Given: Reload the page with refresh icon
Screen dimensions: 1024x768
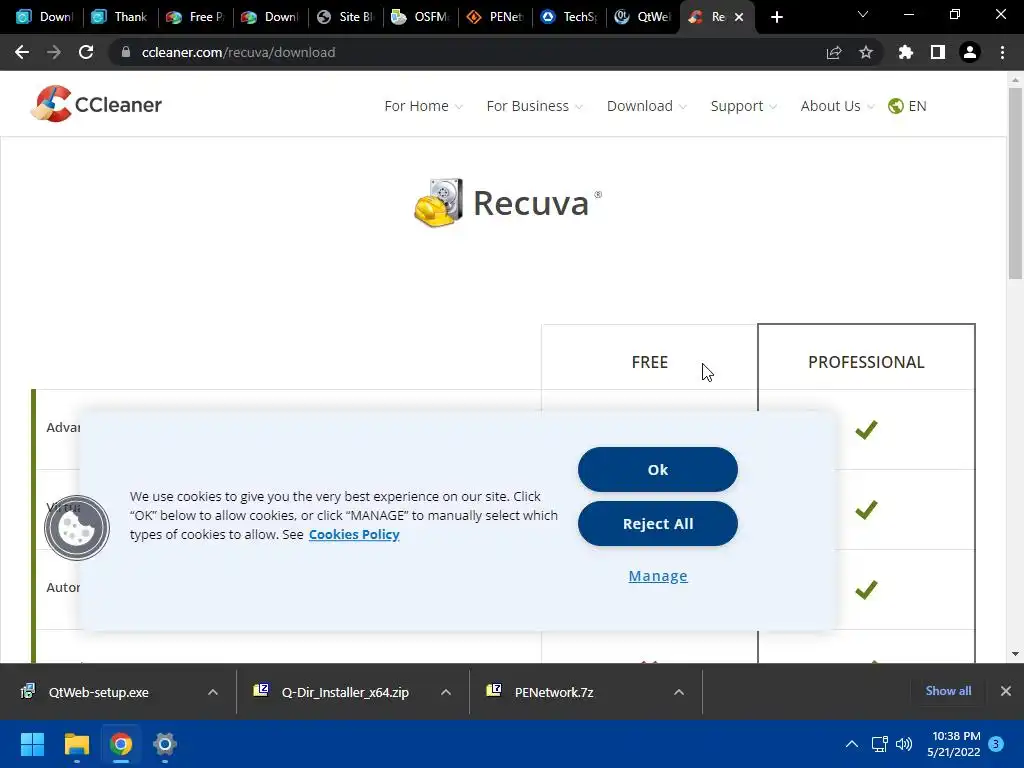Looking at the screenshot, I should [x=86, y=52].
